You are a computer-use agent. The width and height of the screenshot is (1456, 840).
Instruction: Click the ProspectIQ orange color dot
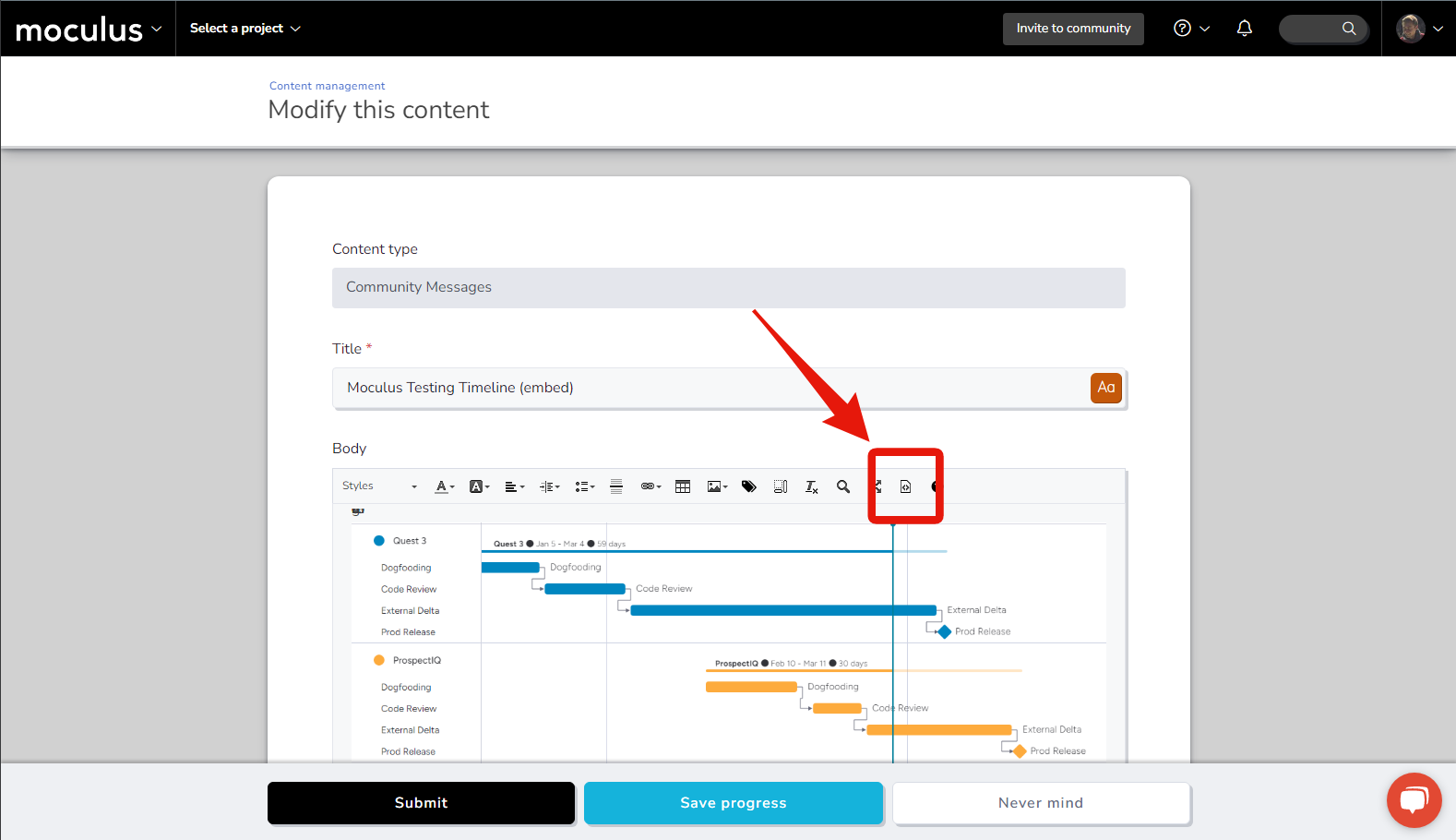click(379, 660)
